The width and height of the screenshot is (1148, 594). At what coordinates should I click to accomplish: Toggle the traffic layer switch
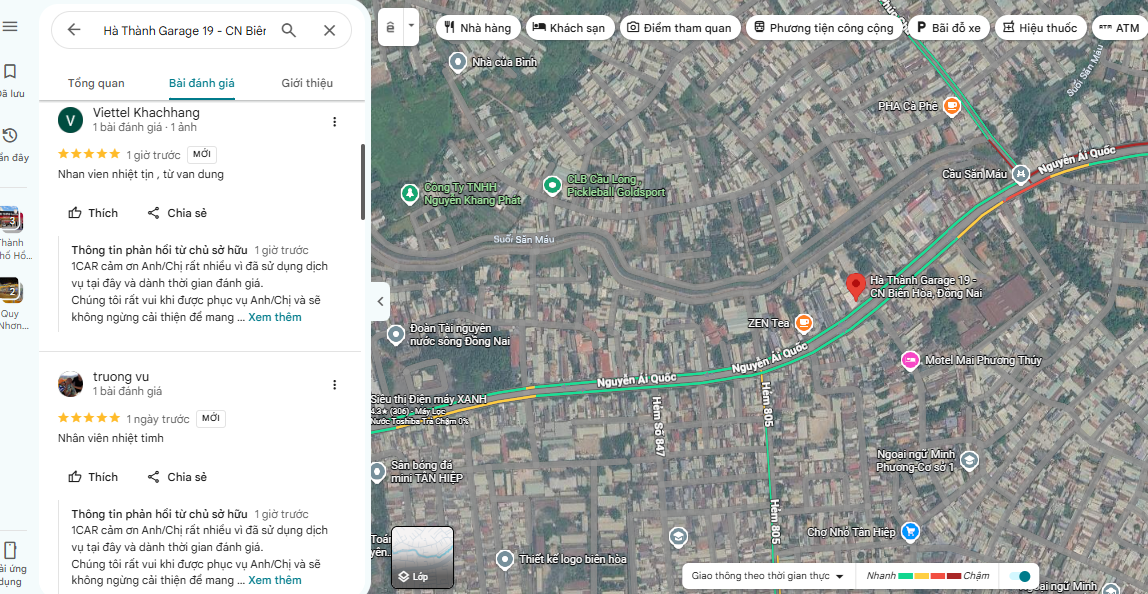(1019, 576)
